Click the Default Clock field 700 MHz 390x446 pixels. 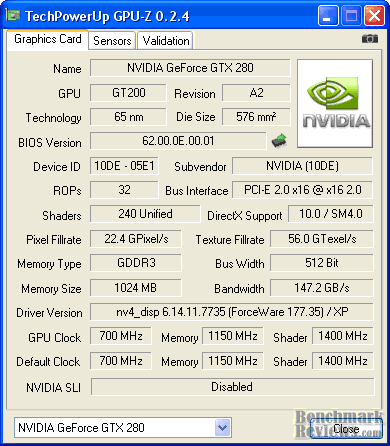tap(121, 361)
